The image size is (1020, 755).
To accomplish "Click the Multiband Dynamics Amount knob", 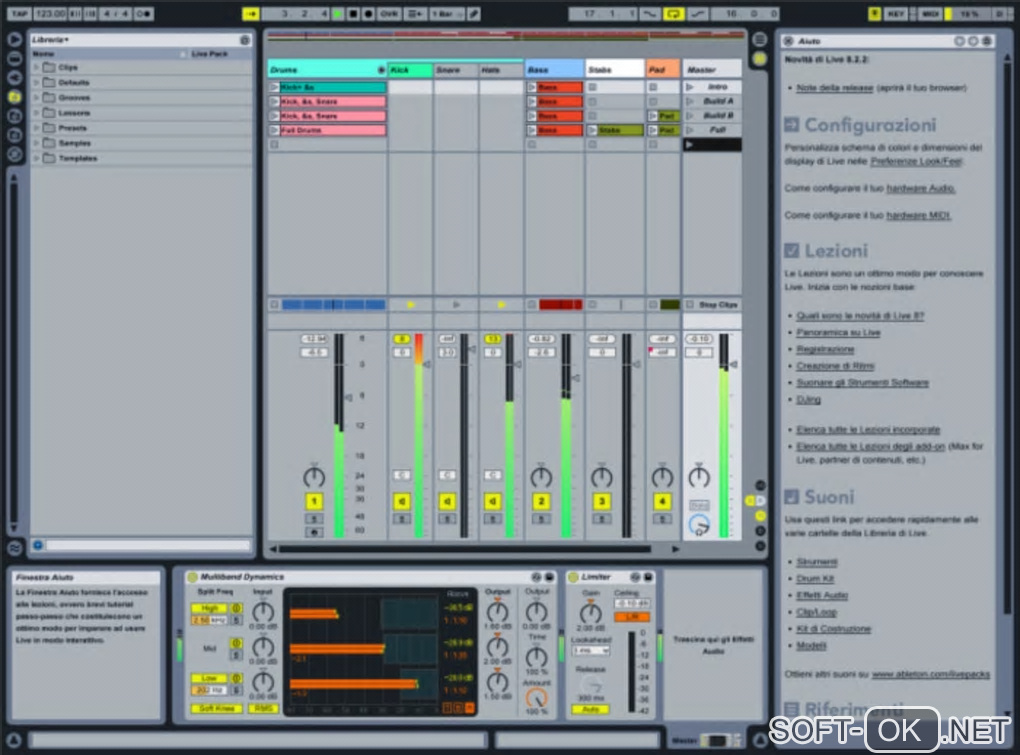I will (x=536, y=698).
